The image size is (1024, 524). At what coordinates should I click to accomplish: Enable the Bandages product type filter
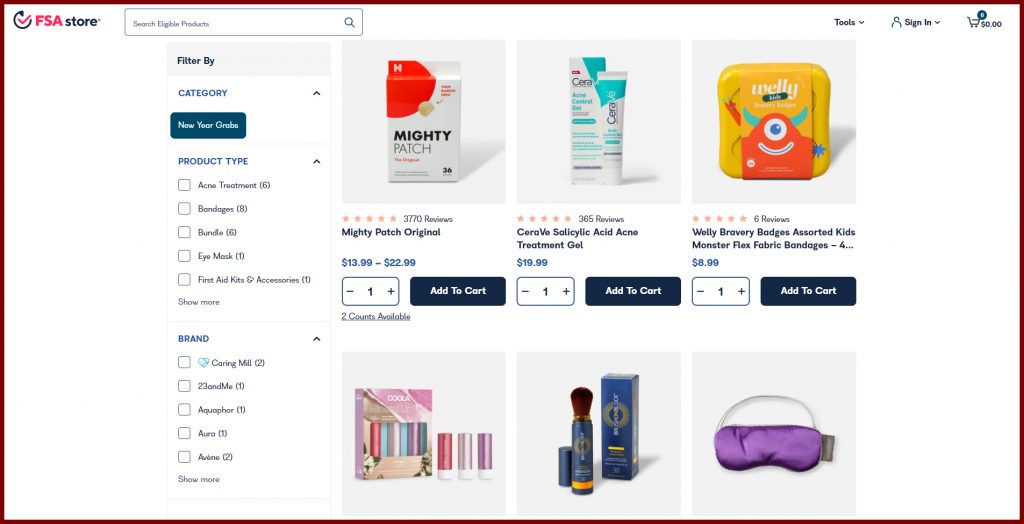184,209
